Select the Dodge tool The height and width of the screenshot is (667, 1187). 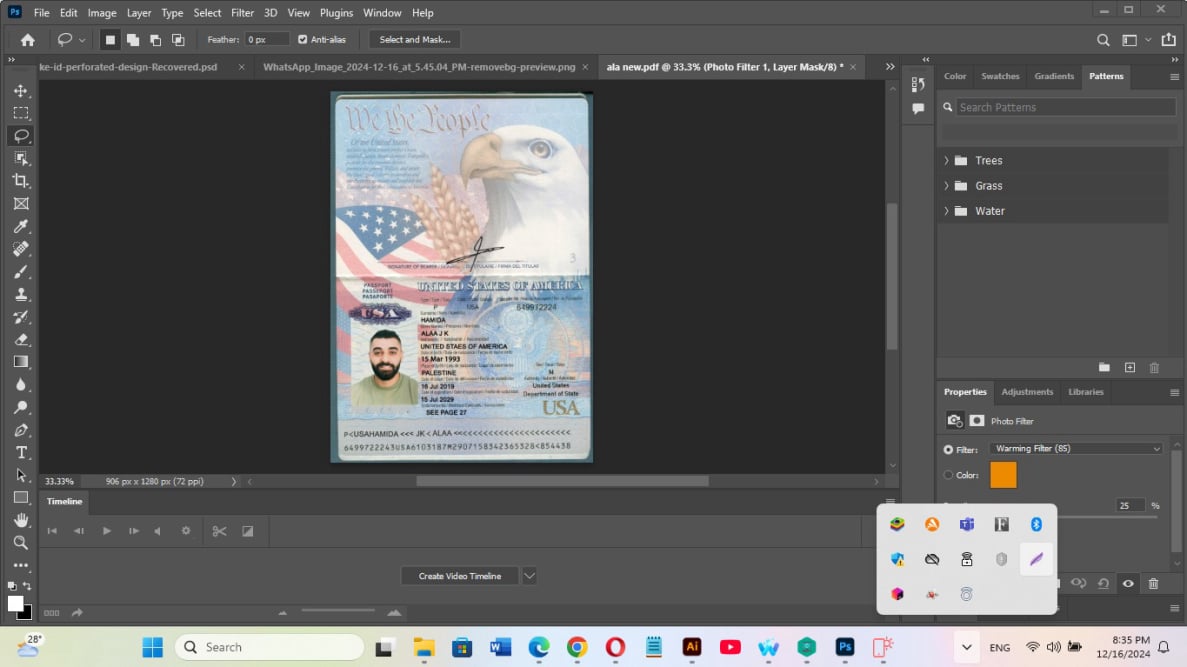21,407
